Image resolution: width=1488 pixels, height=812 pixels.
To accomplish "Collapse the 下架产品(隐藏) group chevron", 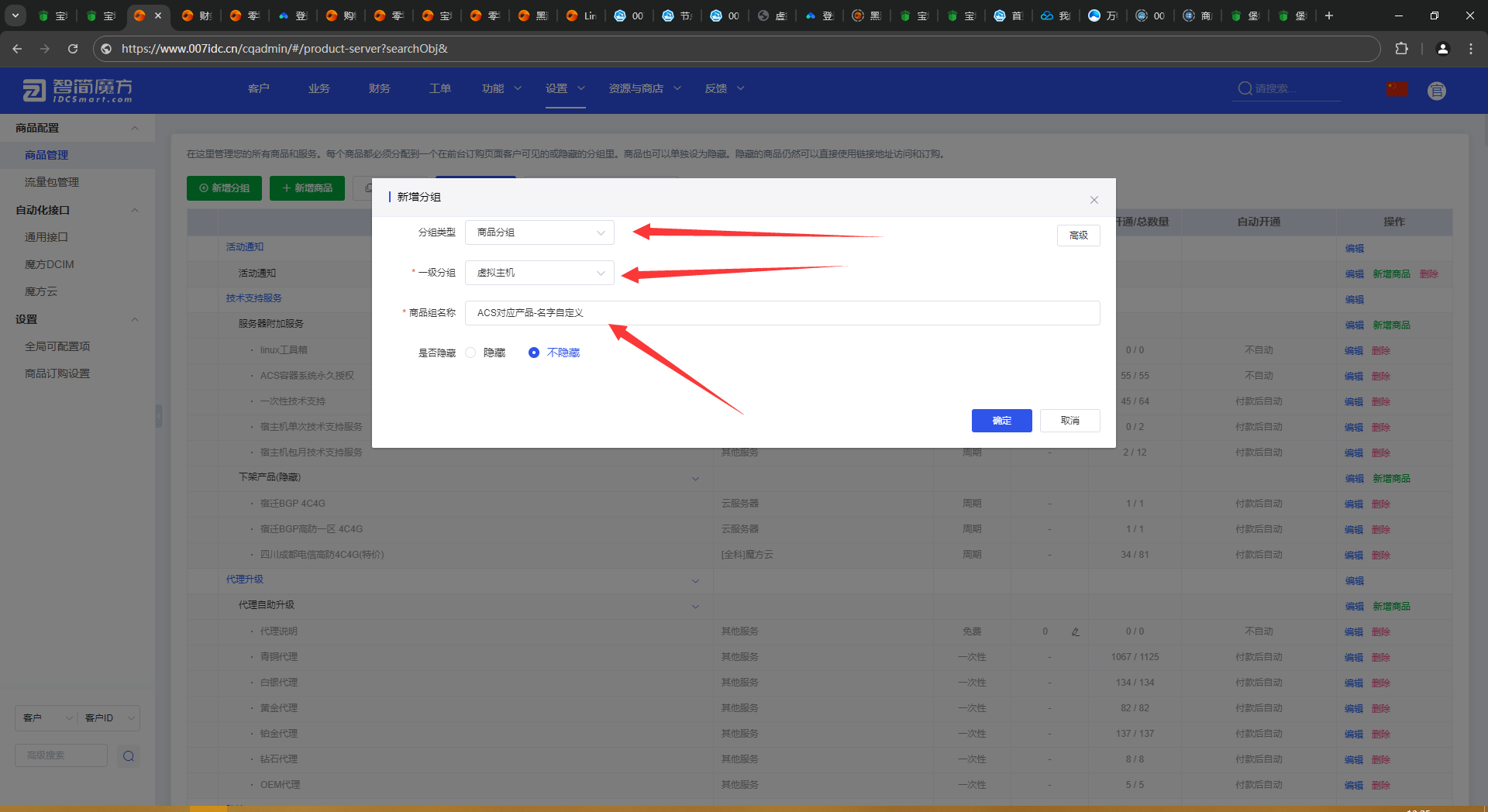I will [695, 478].
